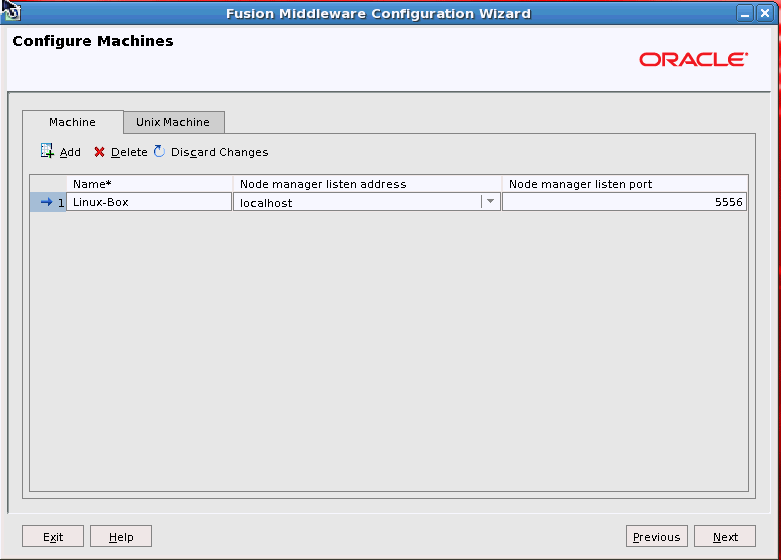Switch to the Machine tab
The height and width of the screenshot is (560, 781).
pos(73,122)
